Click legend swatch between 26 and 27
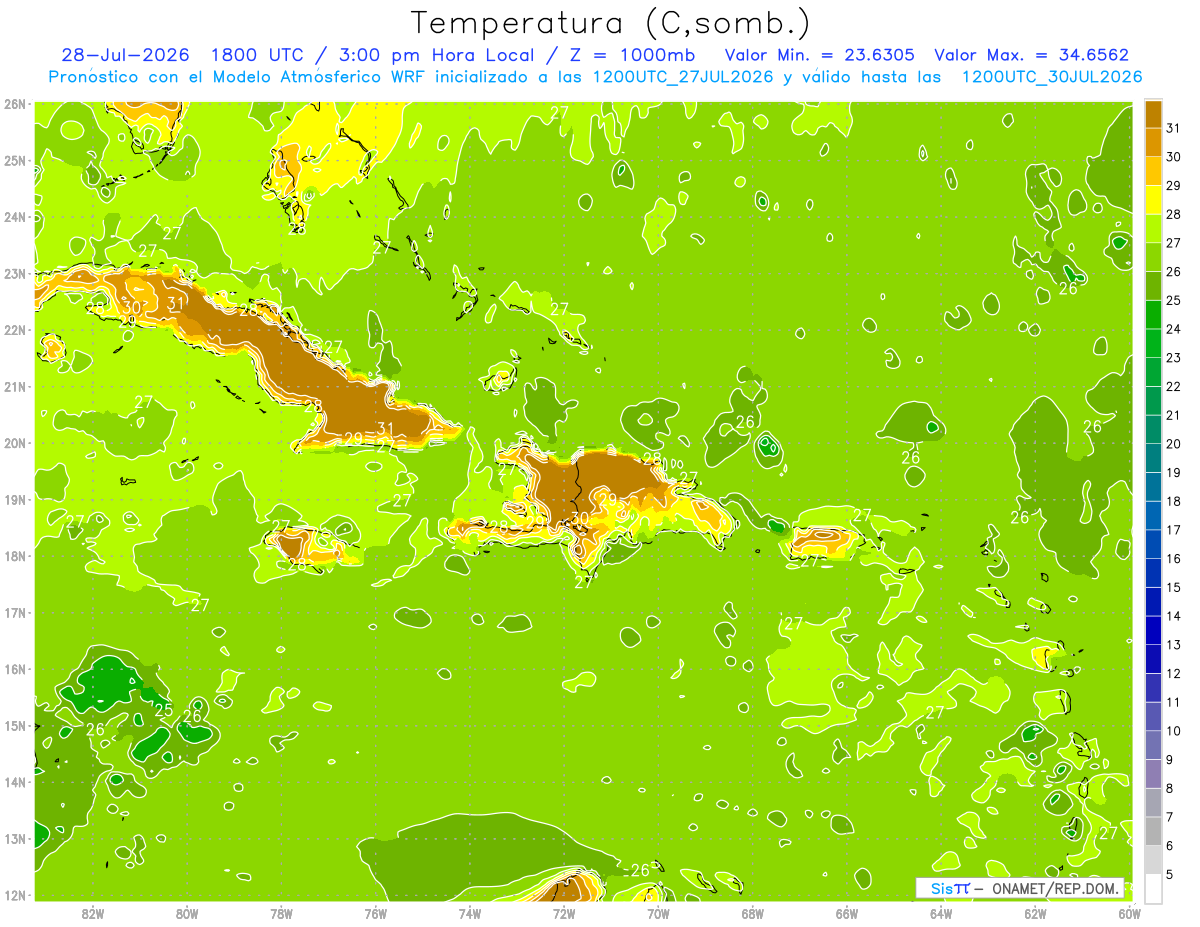This screenshot has width=1200, height=927. click(x=1153, y=257)
